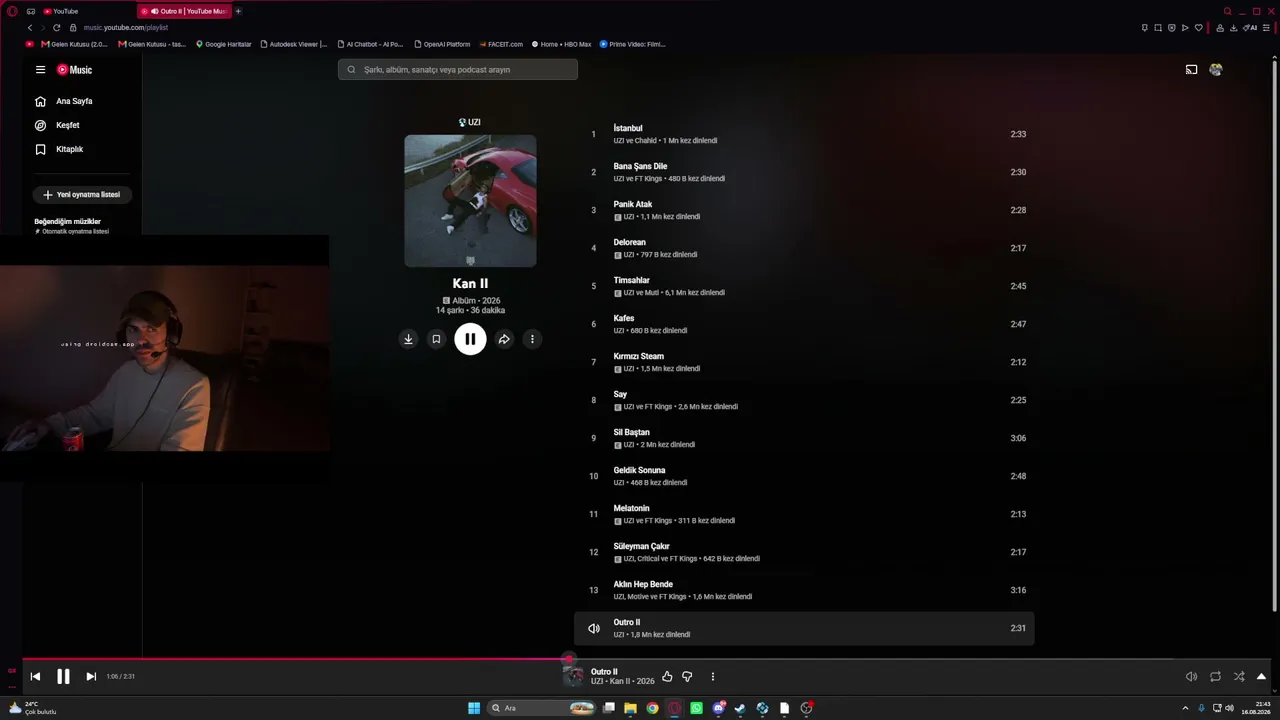This screenshot has width=1280, height=720.
Task: Toggle repeat mode
Action: click(x=1215, y=677)
